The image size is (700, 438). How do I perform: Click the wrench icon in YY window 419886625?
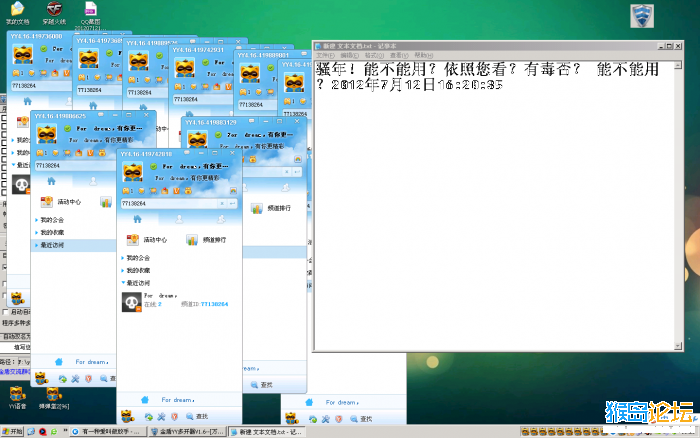(75, 379)
